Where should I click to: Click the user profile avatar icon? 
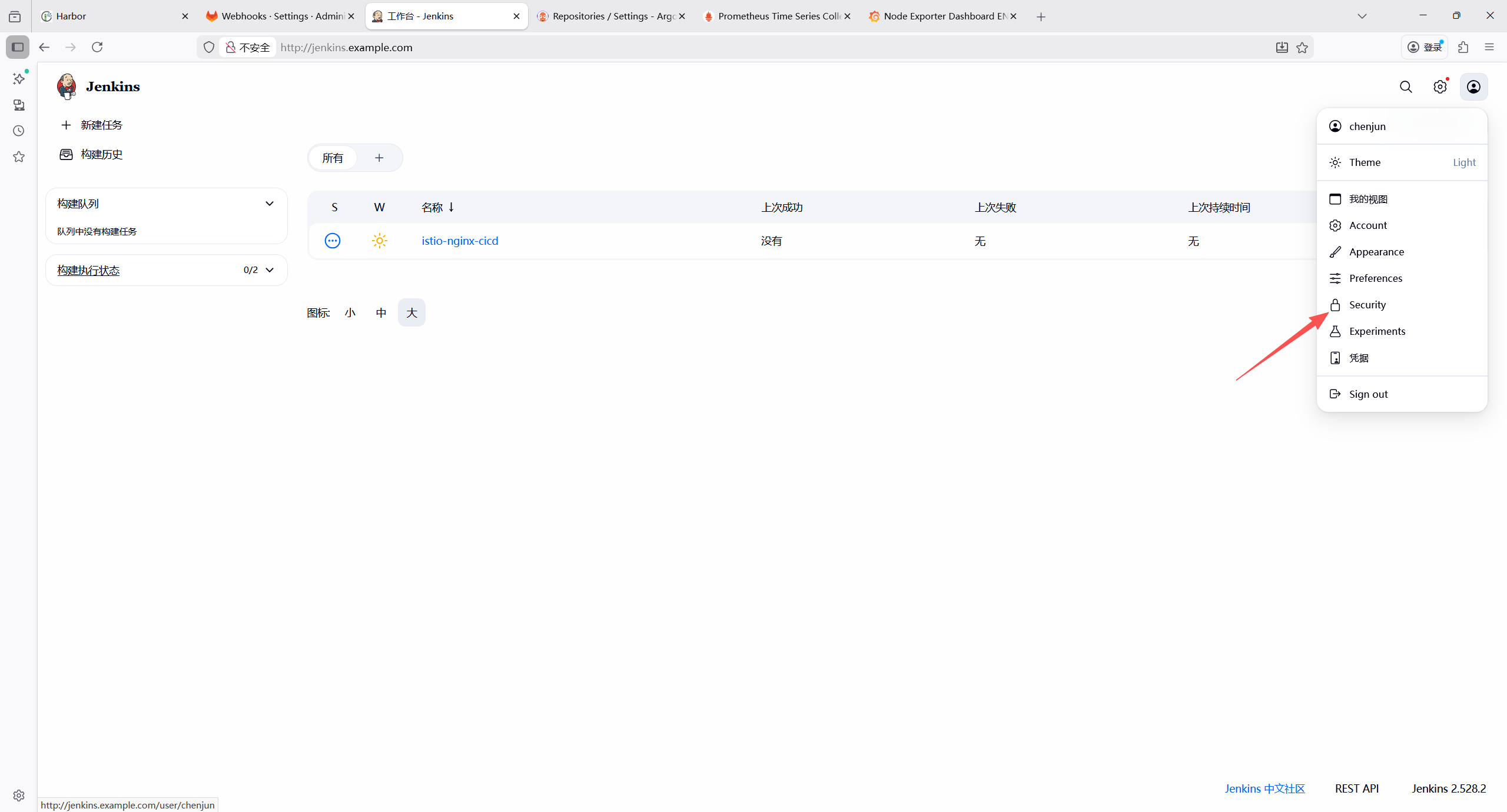pos(1473,87)
